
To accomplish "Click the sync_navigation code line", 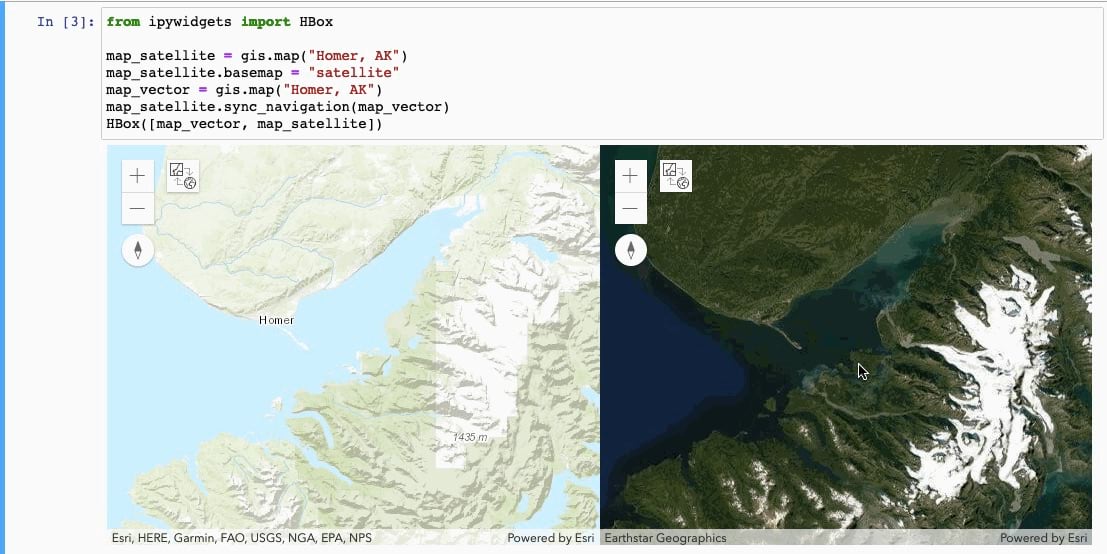I will [278, 107].
